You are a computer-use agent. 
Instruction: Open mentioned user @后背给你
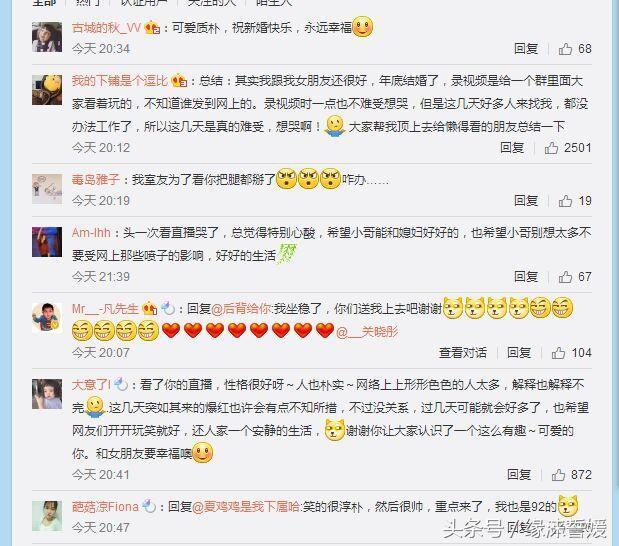point(241,308)
